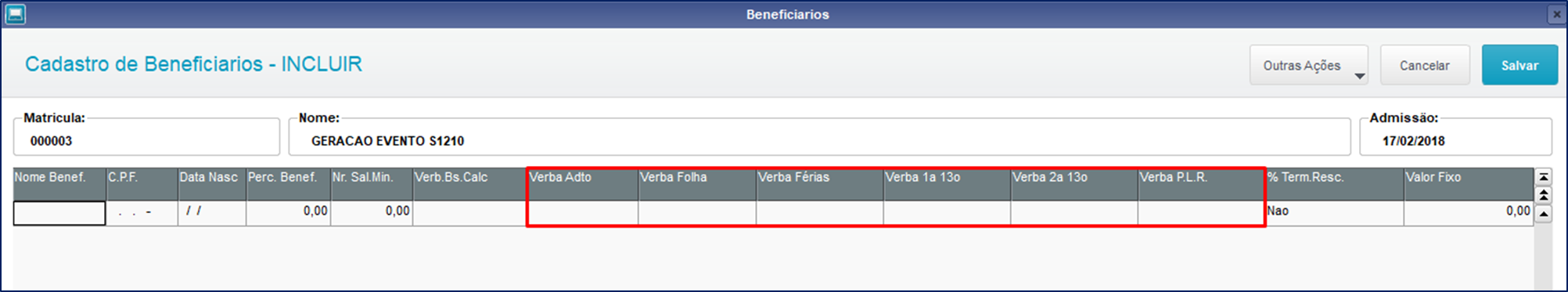The width and height of the screenshot is (1568, 292).
Task: Close the Beneficiarios window
Action: pyautogui.click(x=1556, y=14)
